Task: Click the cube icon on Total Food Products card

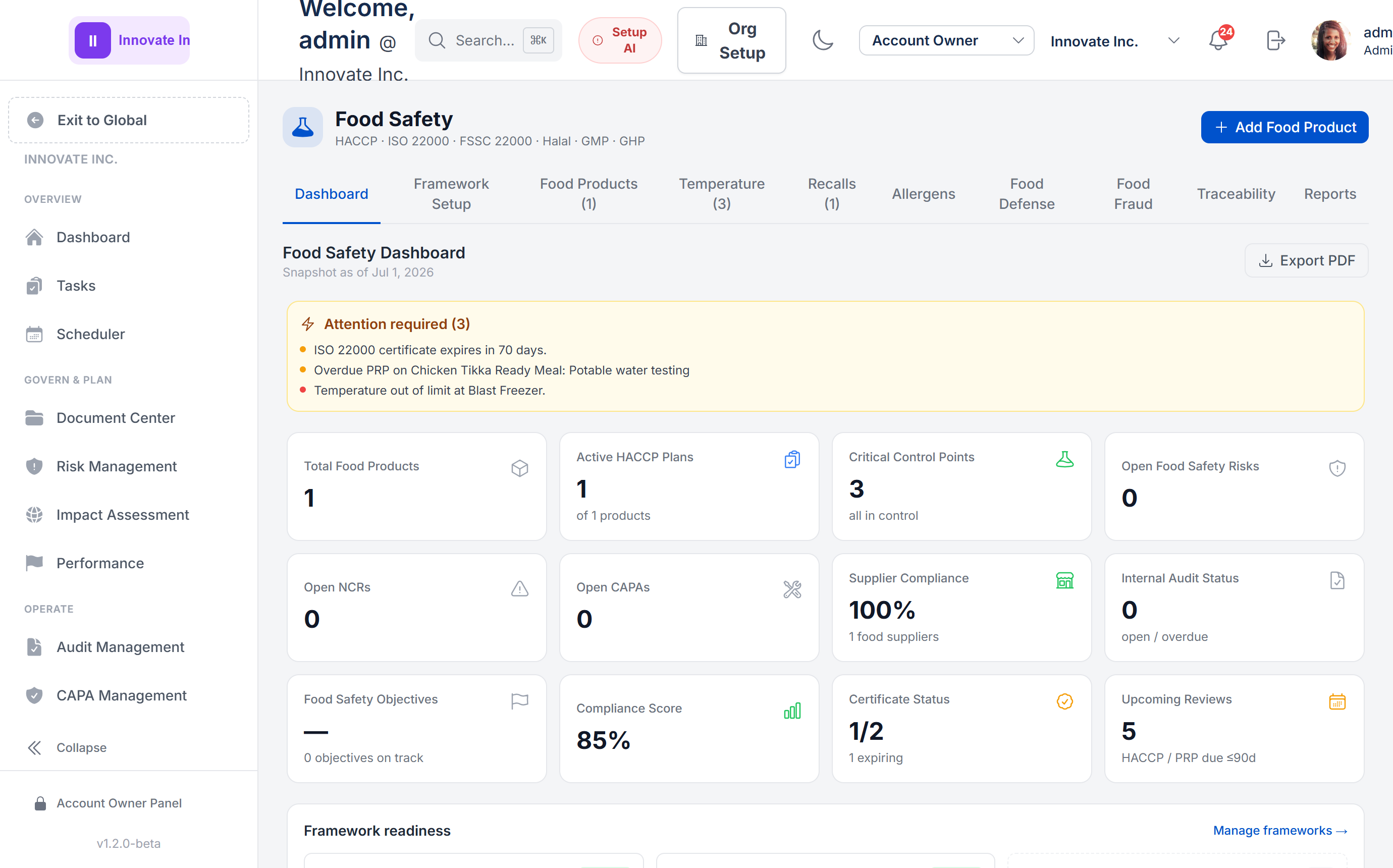Action: [x=520, y=468]
